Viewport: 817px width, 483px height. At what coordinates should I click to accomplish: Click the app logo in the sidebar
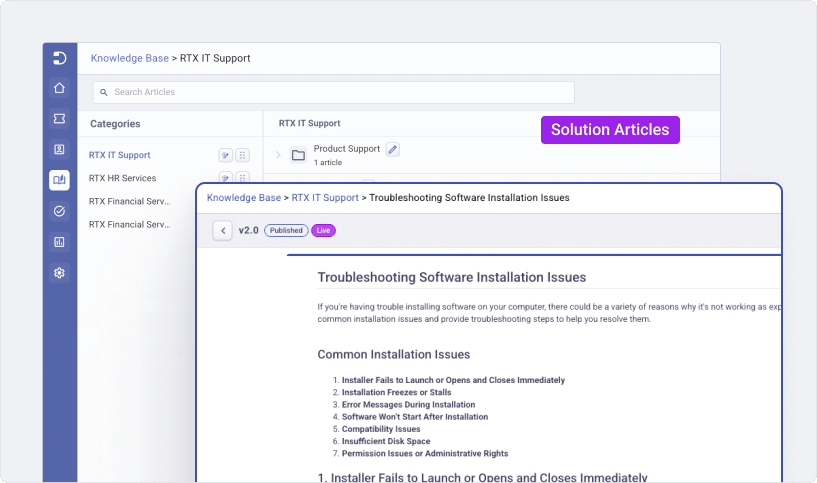pyautogui.click(x=59, y=58)
